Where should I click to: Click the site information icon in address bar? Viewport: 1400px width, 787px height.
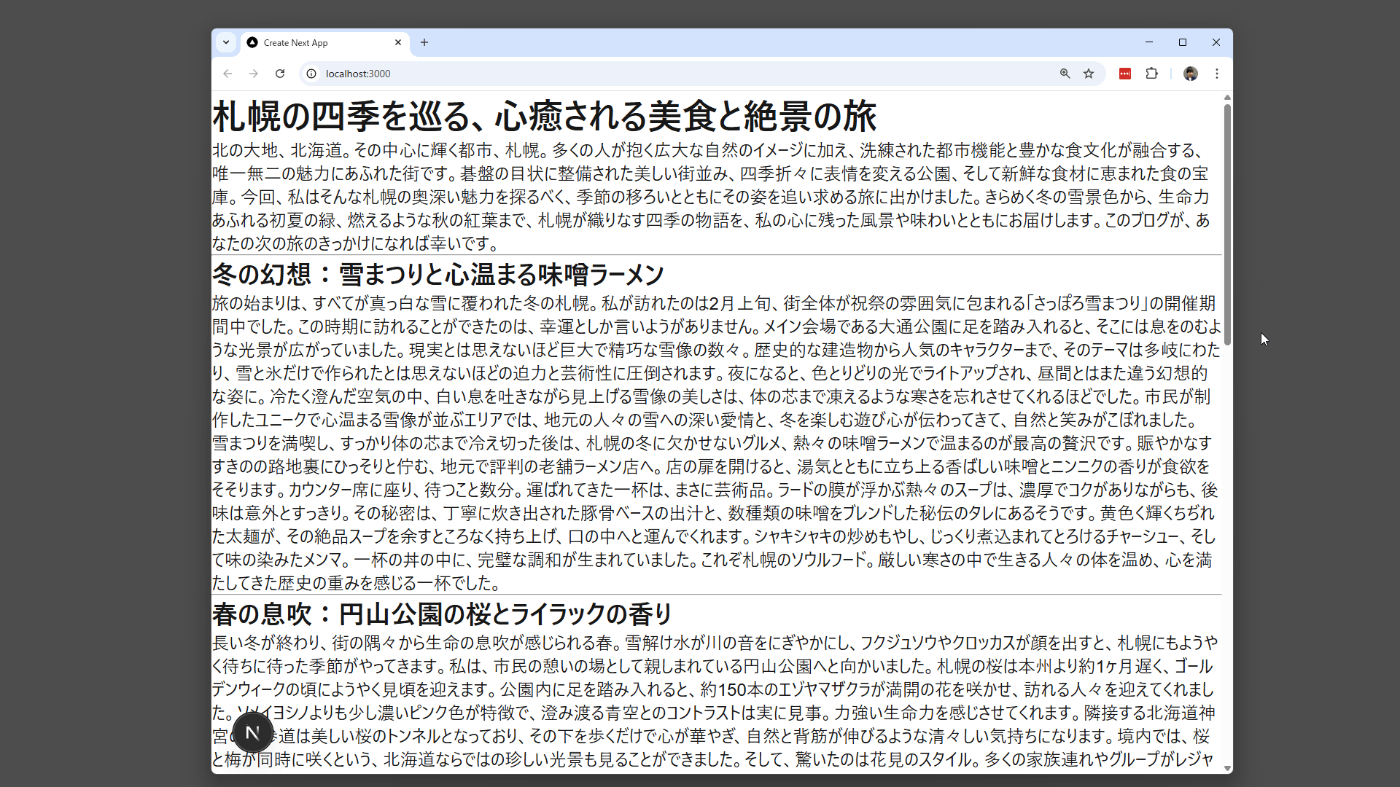[311, 73]
